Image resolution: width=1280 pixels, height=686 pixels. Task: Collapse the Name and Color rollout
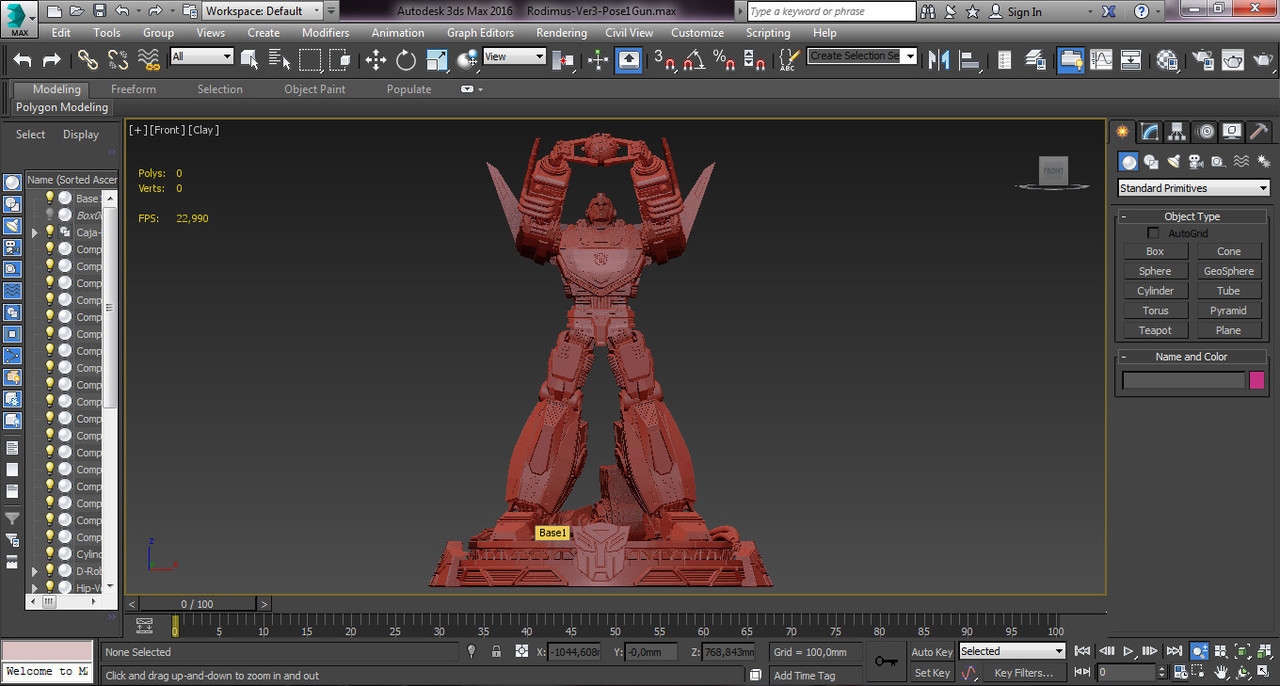click(1192, 356)
